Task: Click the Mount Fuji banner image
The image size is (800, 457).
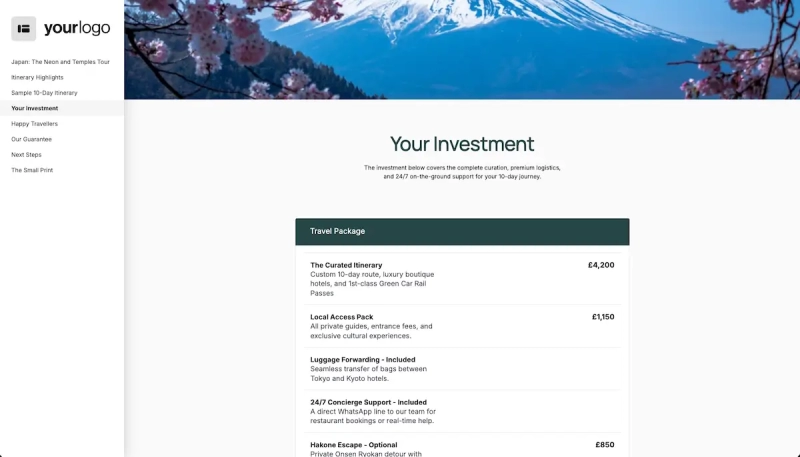Action: point(462,49)
